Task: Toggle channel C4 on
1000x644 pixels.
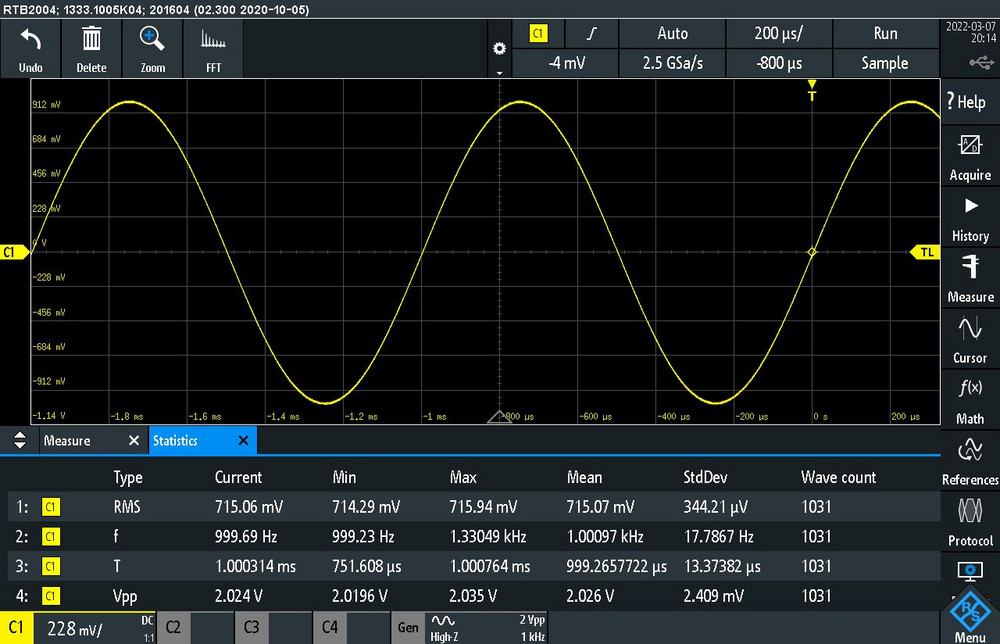Action: coord(330,627)
